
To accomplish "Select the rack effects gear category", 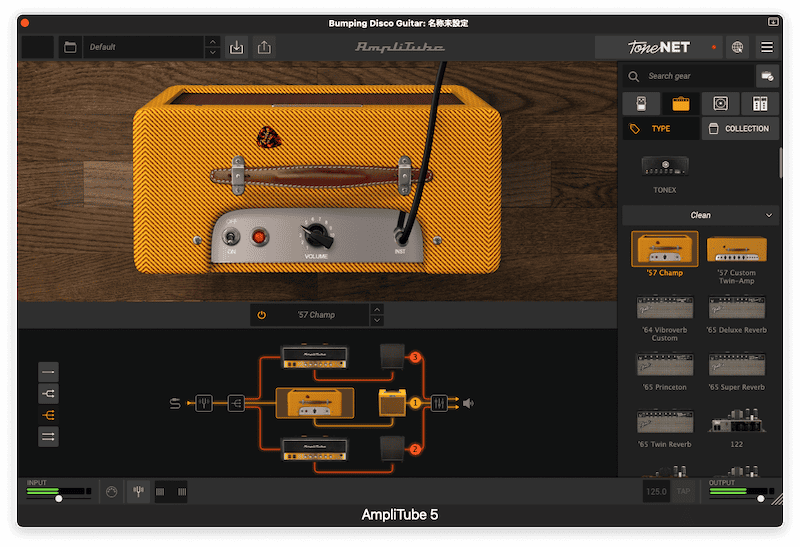I will coord(760,104).
